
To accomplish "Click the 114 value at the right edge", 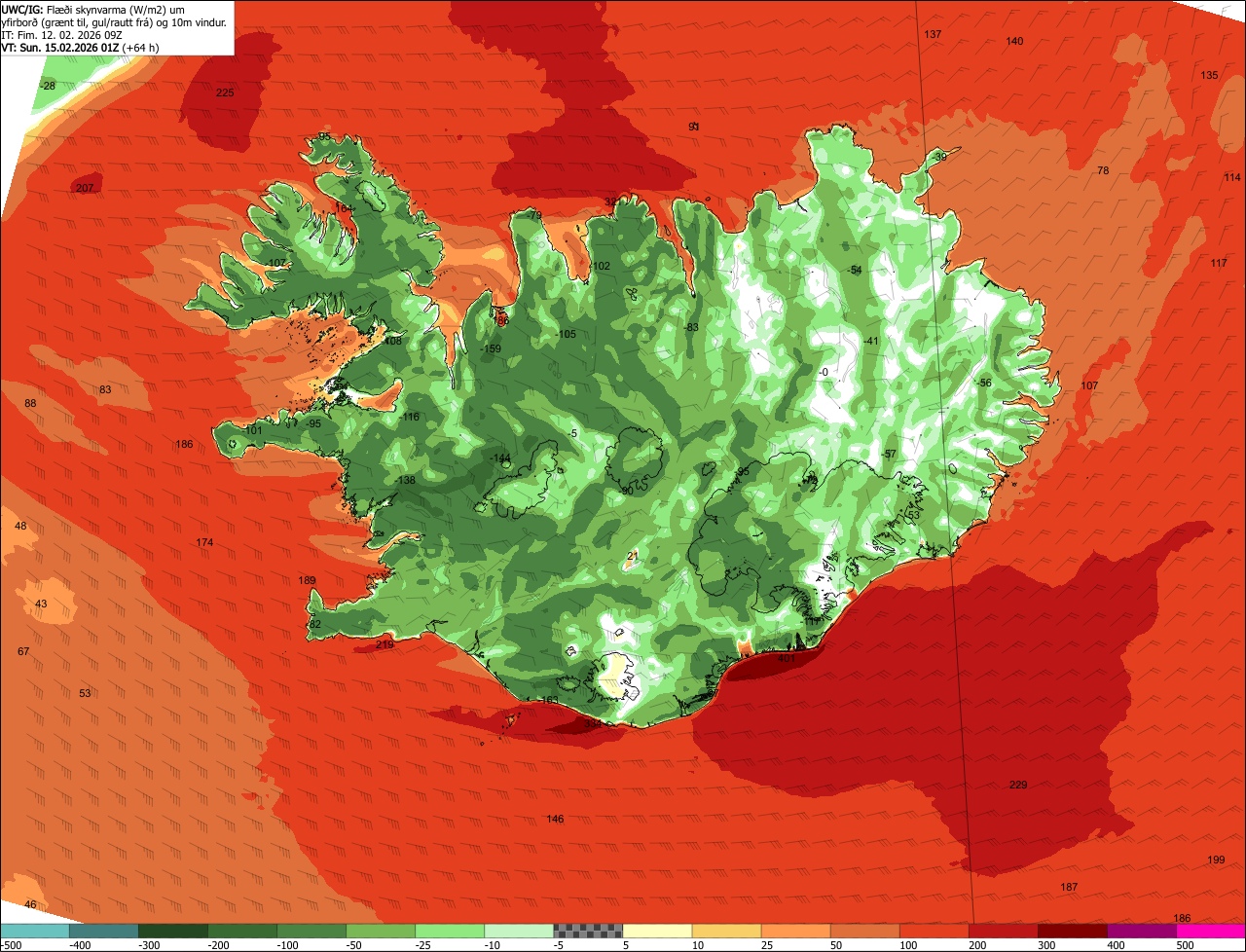I will (1232, 177).
